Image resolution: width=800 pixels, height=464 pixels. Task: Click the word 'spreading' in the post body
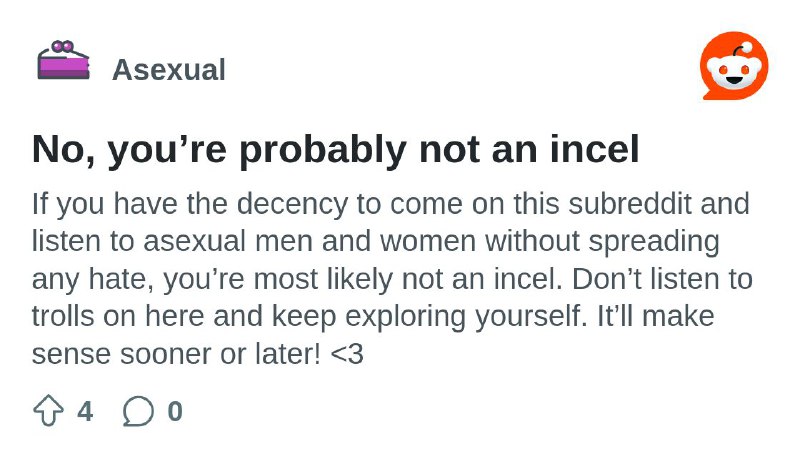point(654,242)
